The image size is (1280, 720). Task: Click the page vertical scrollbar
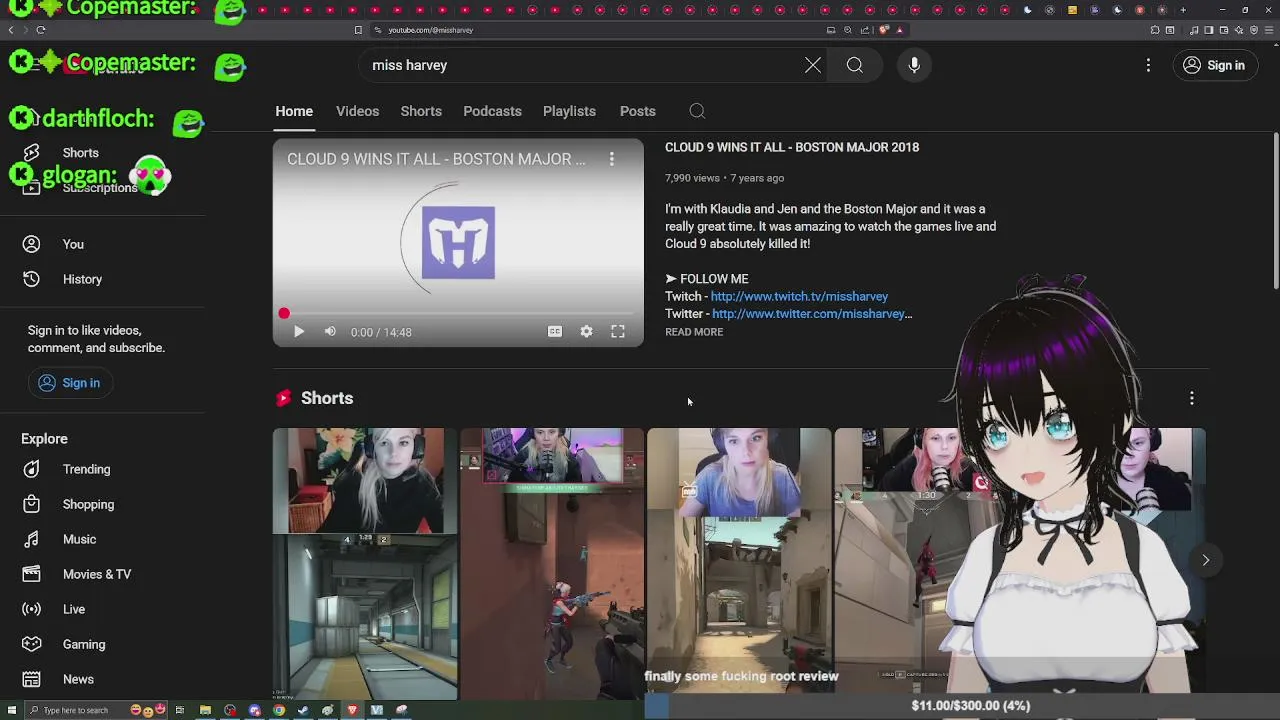(1275, 210)
